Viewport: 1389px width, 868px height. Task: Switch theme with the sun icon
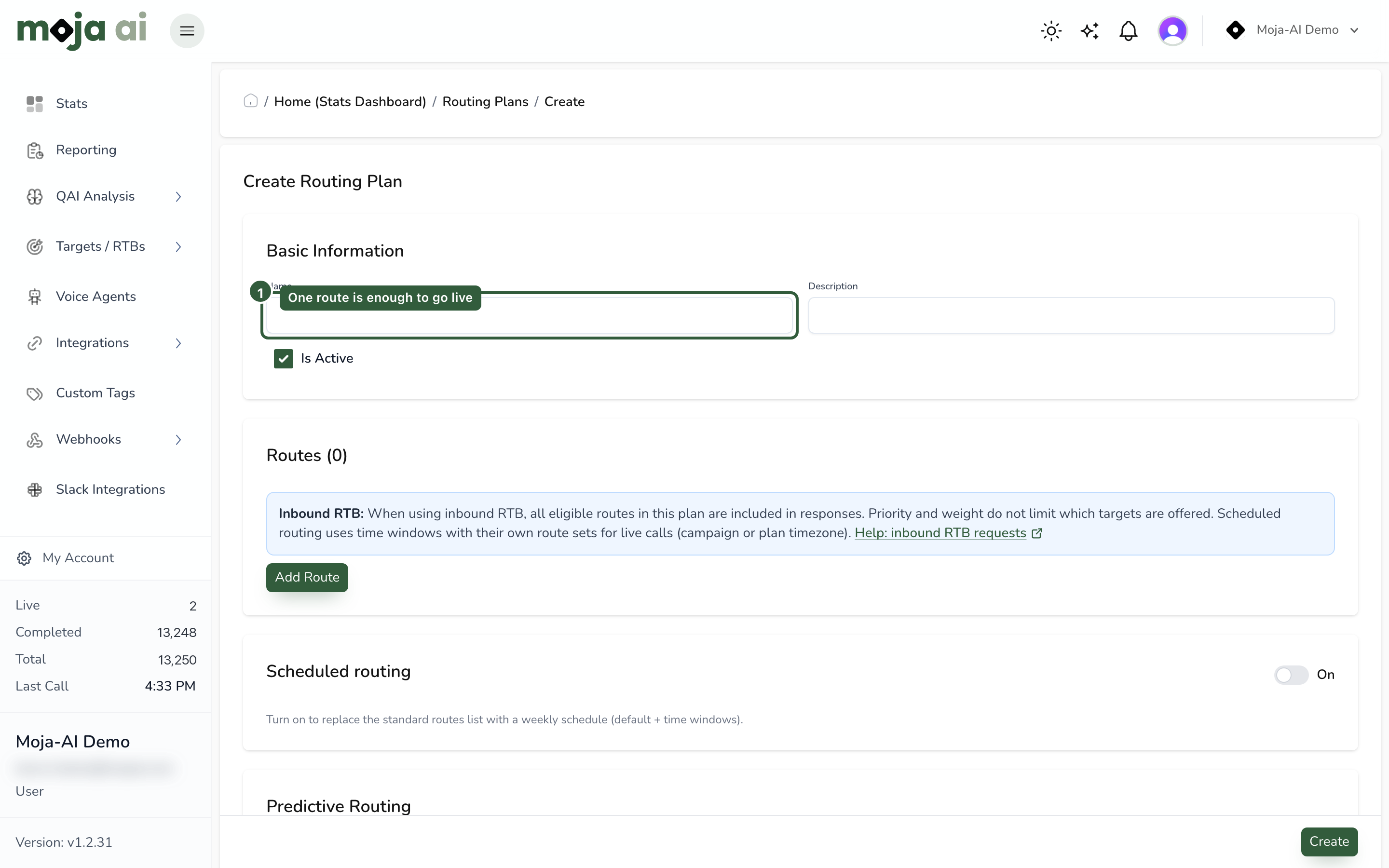click(1051, 30)
